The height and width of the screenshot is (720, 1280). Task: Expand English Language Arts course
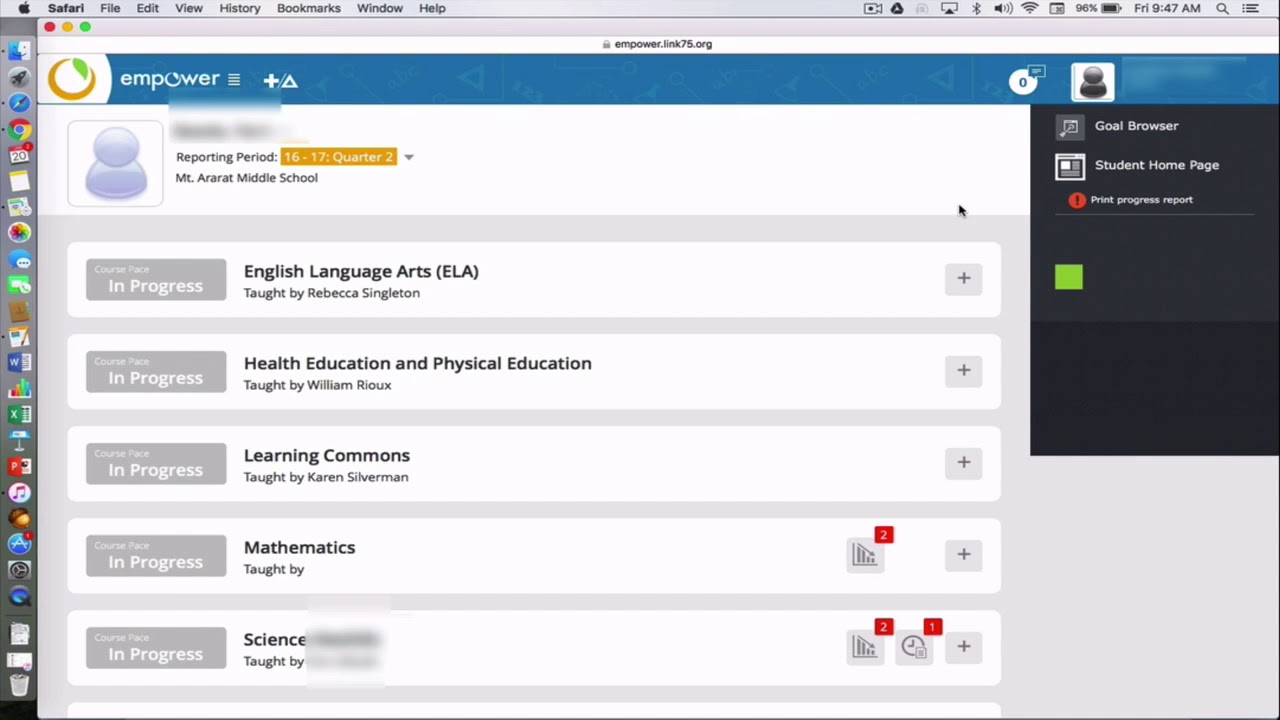963,279
